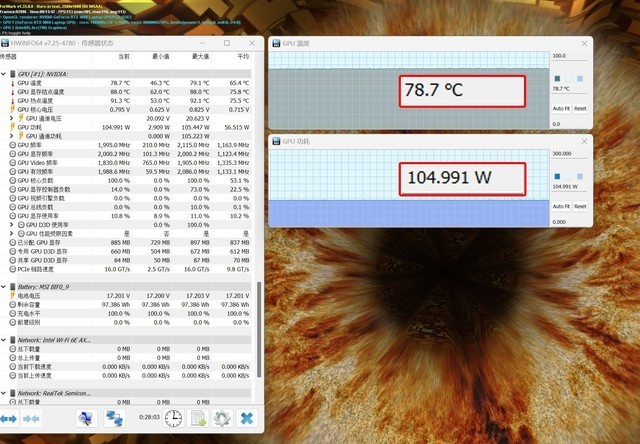Click the clock reset-timer icon

[x=173, y=419]
